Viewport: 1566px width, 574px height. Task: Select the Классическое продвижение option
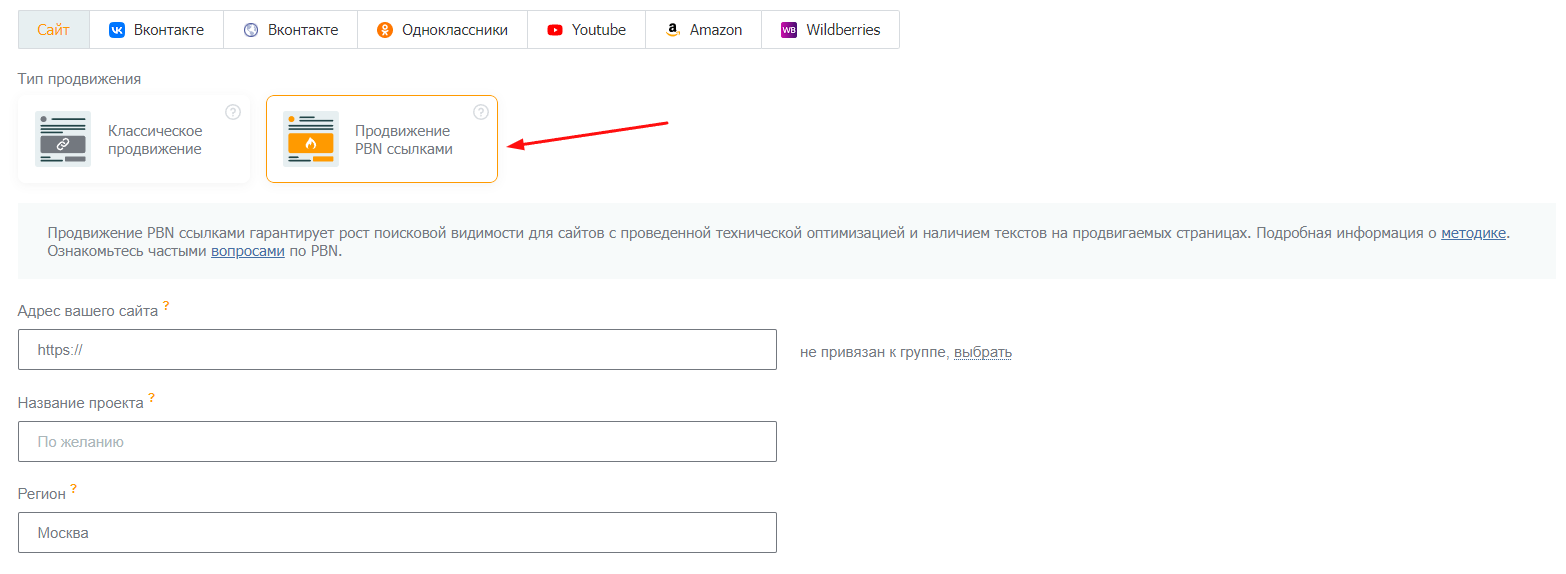[134, 140]
